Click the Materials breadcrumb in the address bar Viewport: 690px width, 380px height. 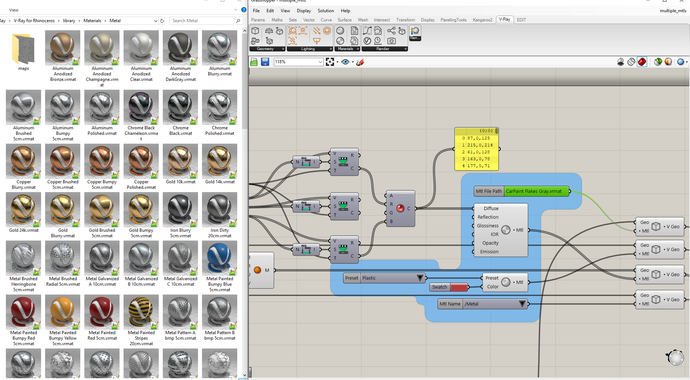92,21
